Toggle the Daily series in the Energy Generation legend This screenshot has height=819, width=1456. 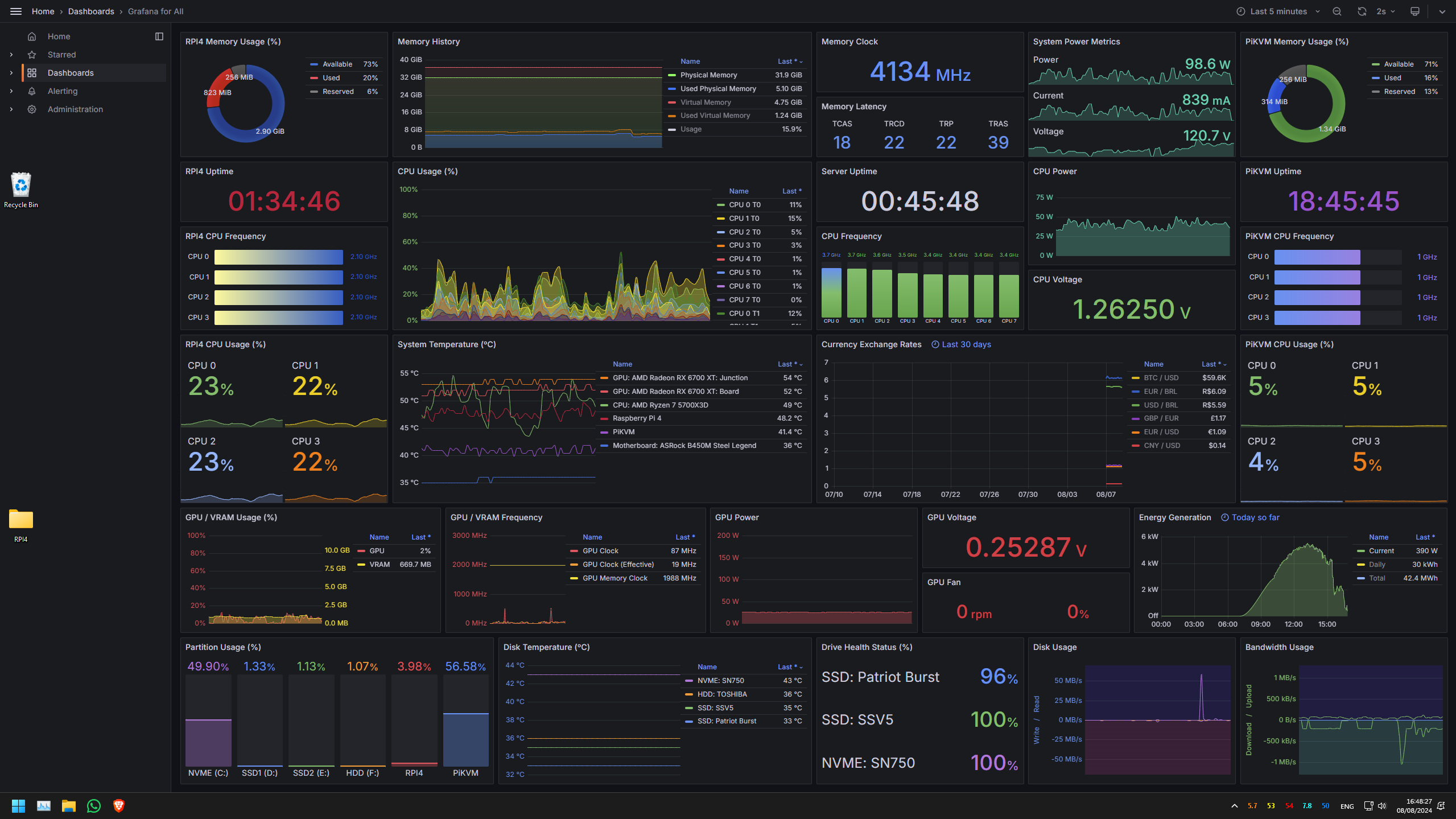pyautogui.click(x=1376, y=565)
